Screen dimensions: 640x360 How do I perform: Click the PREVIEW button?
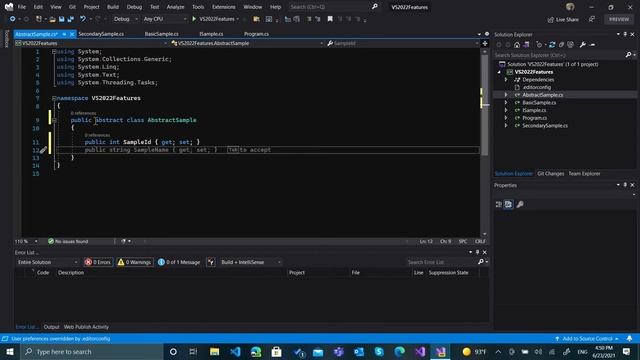pos(619,19)
